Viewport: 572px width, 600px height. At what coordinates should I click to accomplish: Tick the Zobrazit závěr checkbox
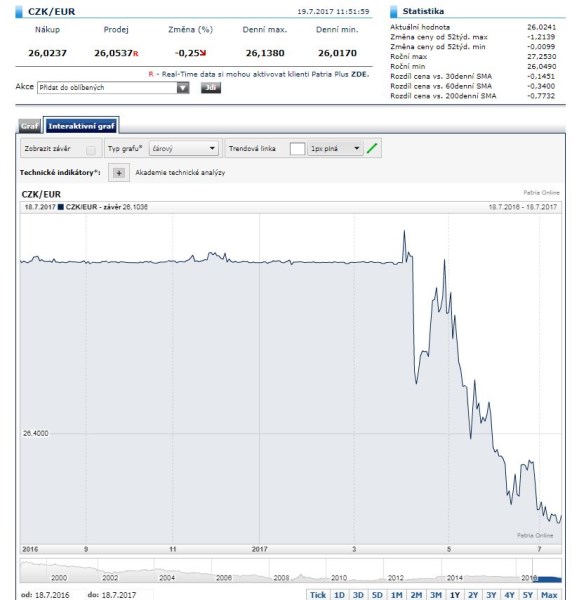tap(91, 150)
